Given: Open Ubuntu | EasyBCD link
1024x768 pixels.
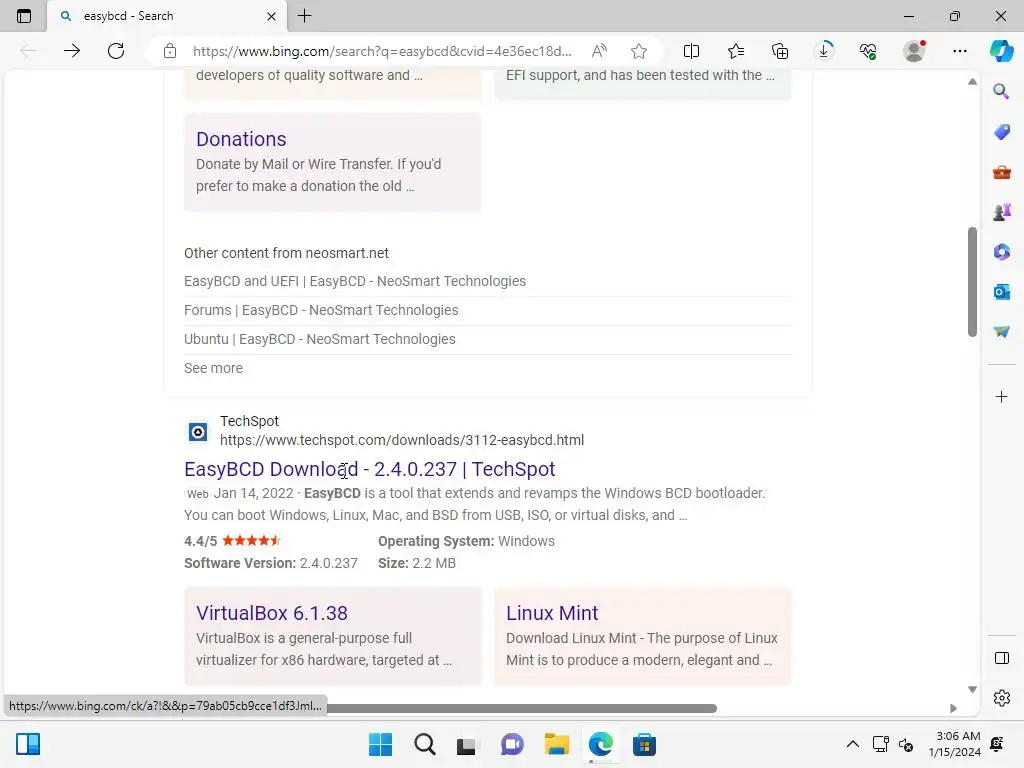Looking at the screenshot, I should tap(320, 339).
